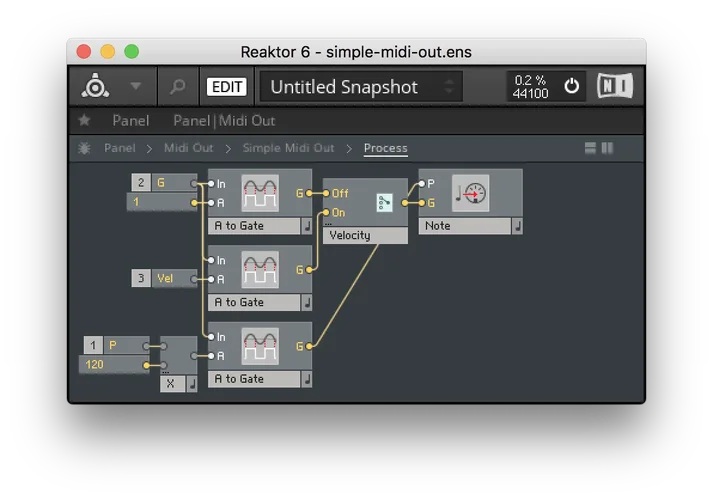Click the Velocity module router icon
The width and height of the screenshot is (713, 500).
coord(385,203)
